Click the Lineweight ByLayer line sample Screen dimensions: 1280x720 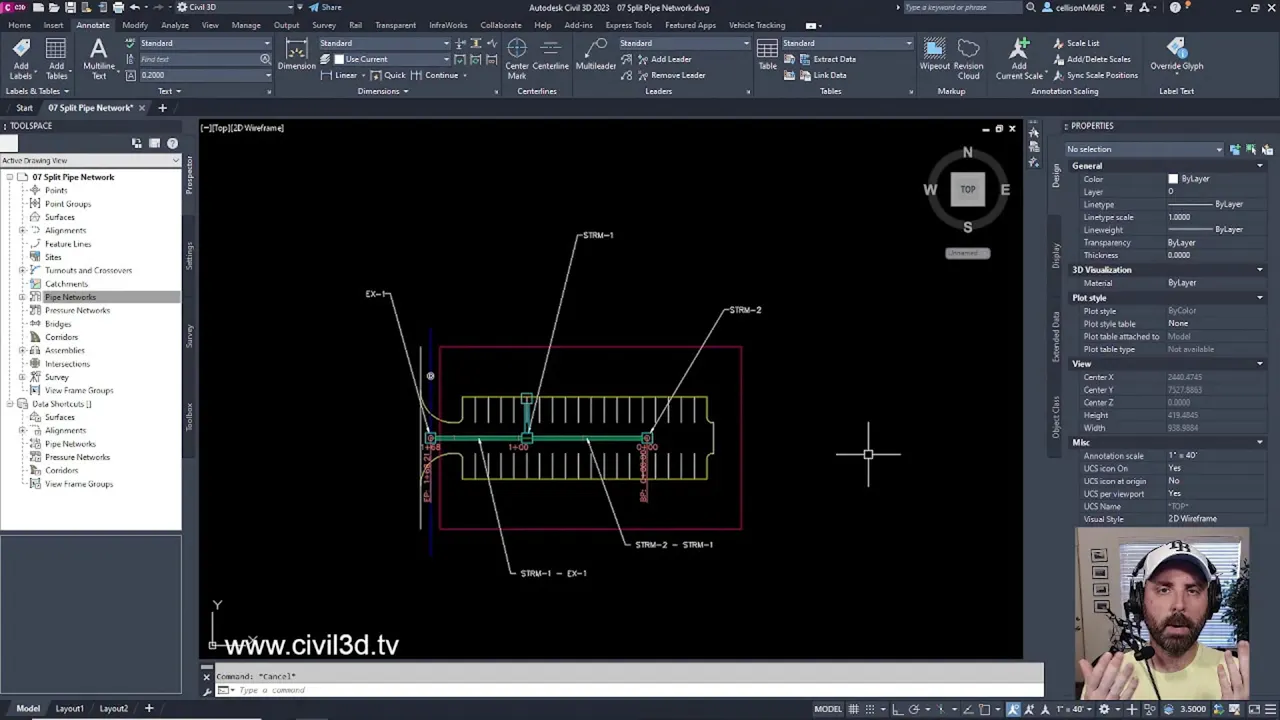[1190, 230]
